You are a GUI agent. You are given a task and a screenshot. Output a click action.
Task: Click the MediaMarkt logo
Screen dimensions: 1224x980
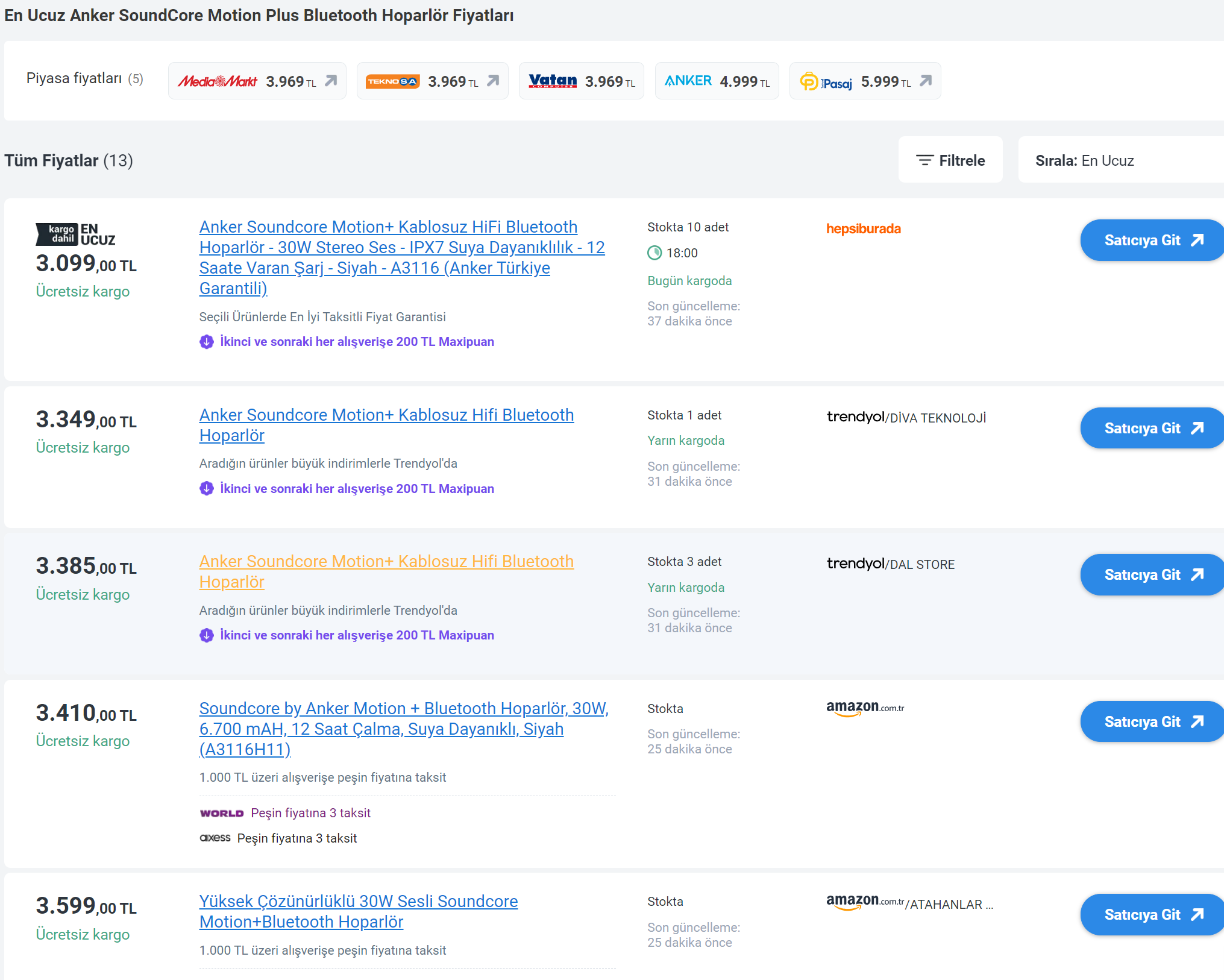pyautogui.click(x=217, y=81)
